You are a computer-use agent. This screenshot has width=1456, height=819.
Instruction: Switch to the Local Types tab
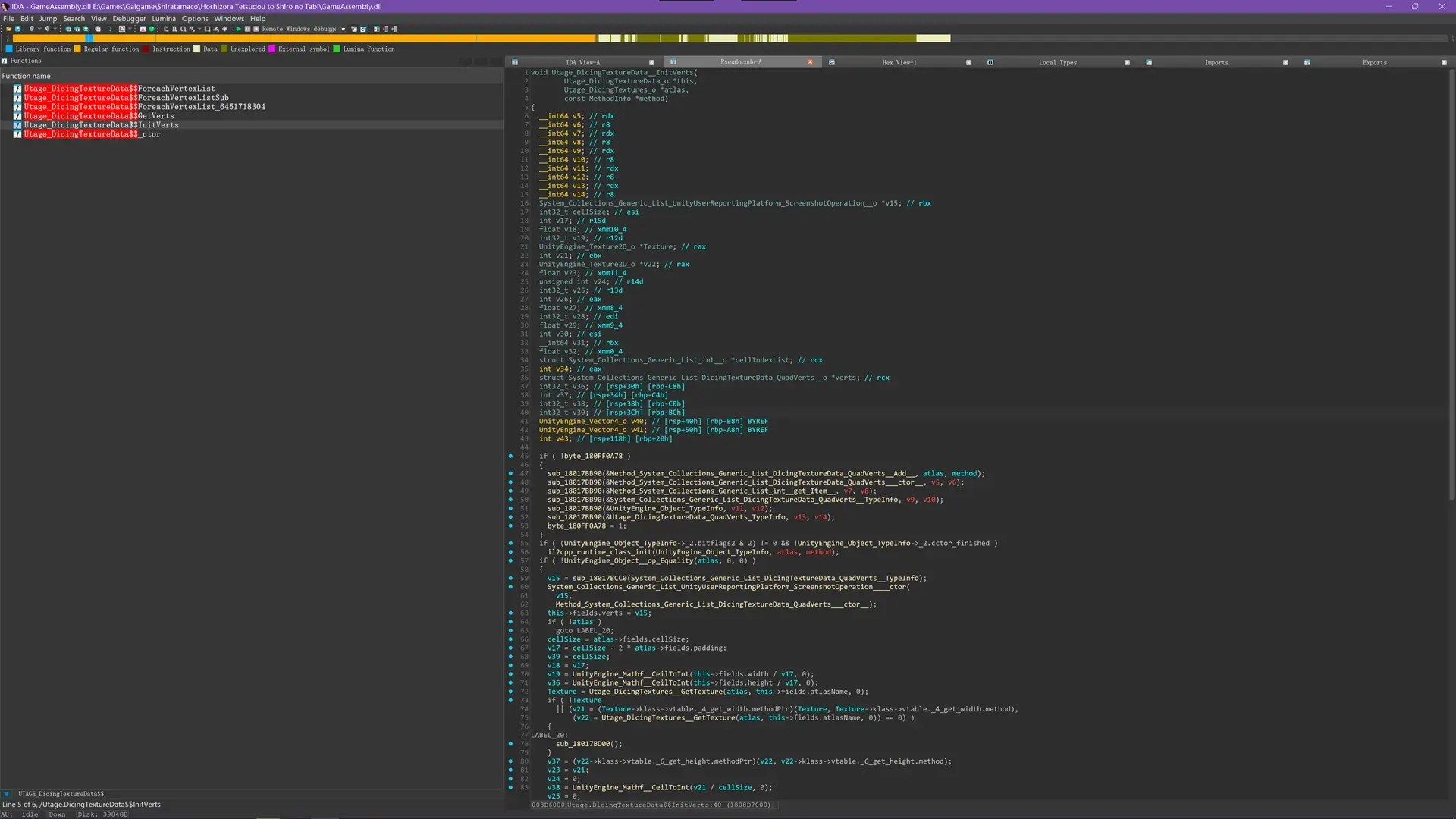pyautogui.click(x=1058, y=62)
